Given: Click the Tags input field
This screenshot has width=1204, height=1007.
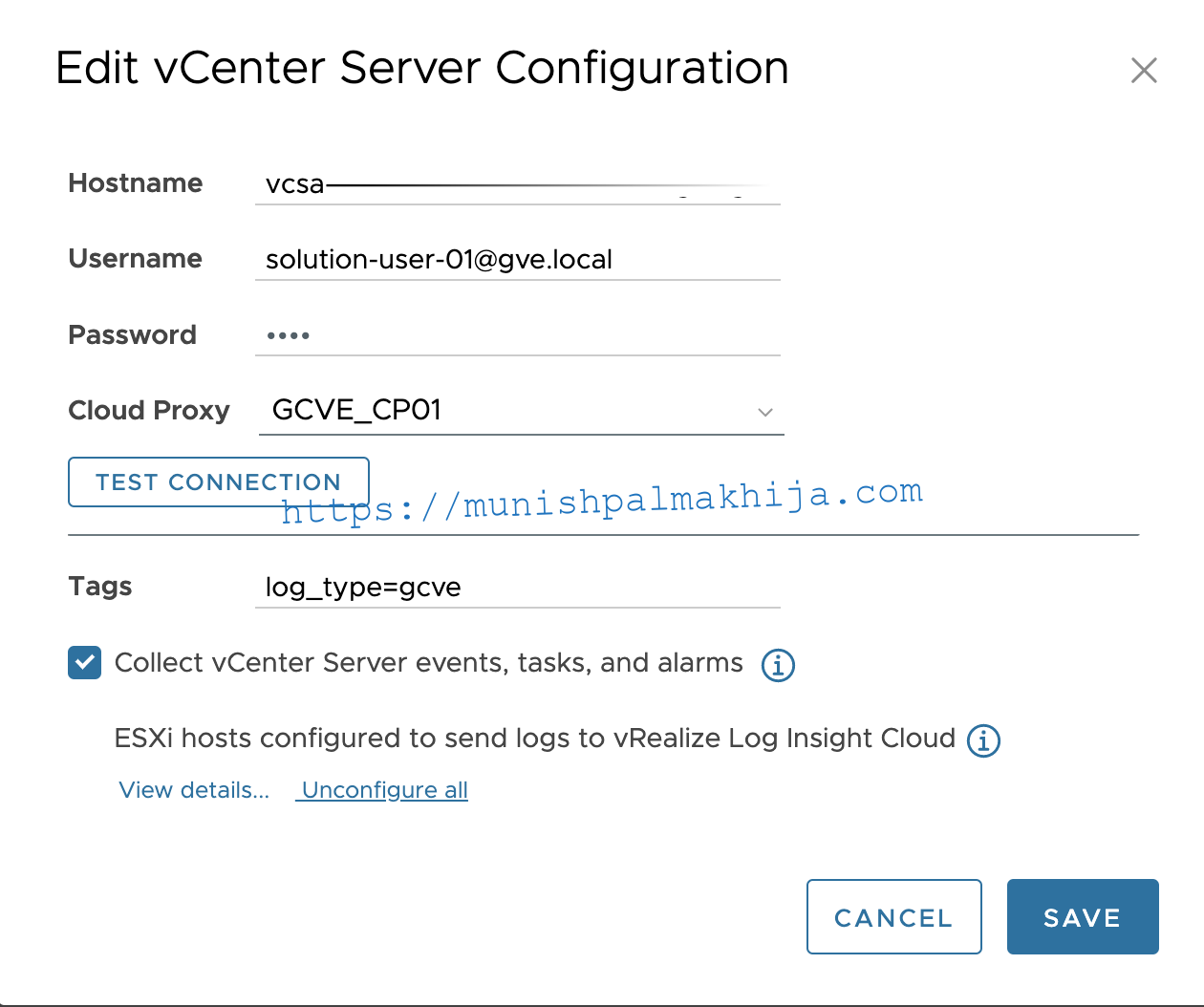Looking at the screenshot, I should tap(518, 587).
